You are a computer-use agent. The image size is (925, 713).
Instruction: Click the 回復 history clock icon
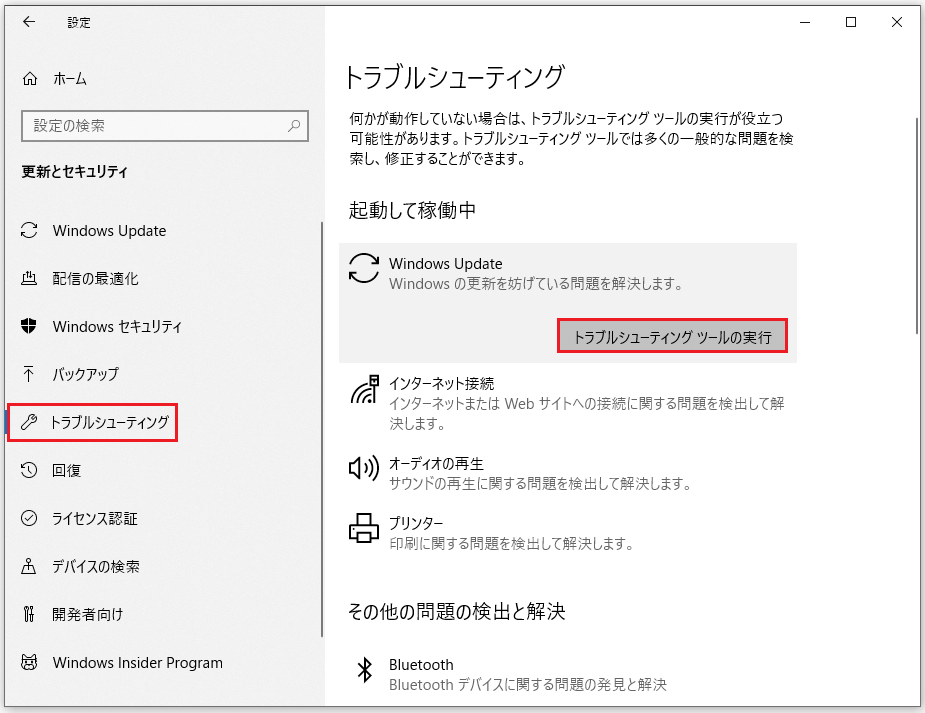[30, 470]
